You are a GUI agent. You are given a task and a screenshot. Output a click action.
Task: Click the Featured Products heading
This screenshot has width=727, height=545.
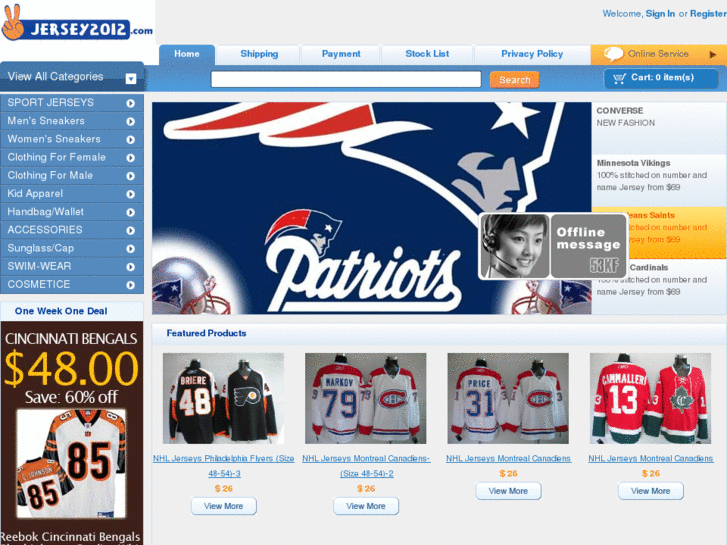[206, 333]
